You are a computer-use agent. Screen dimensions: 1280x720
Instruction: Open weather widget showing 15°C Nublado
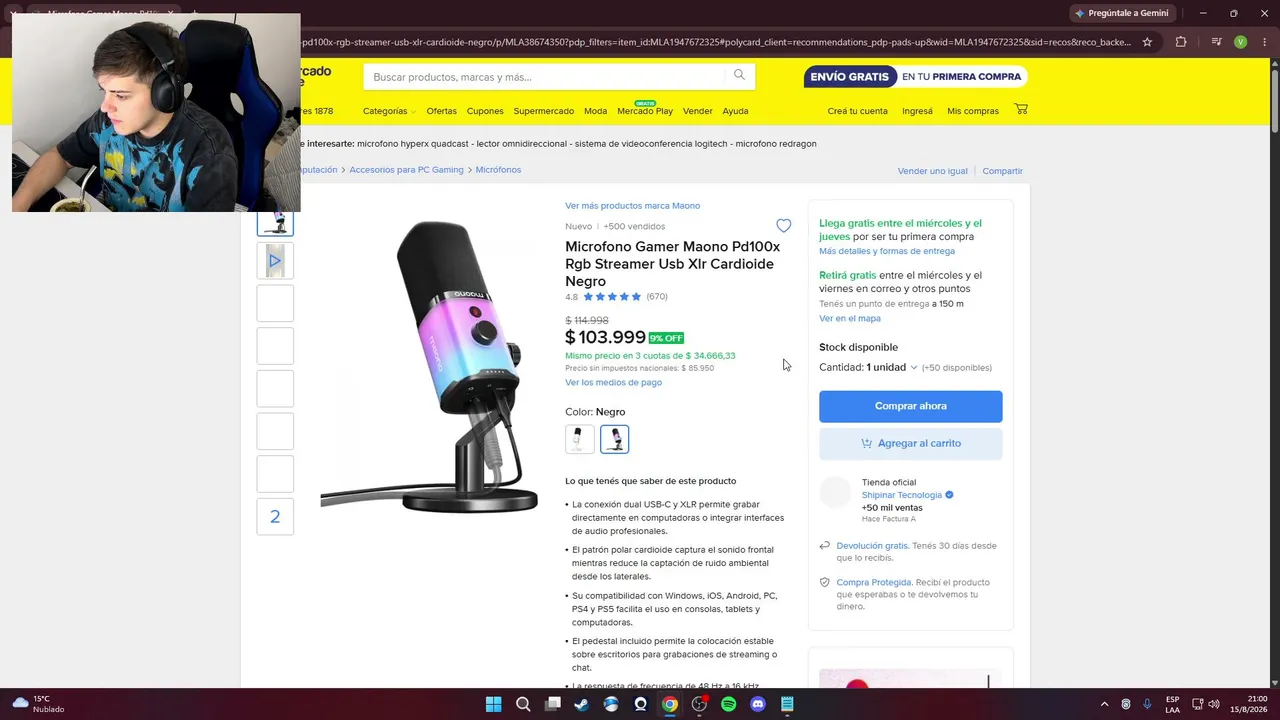point(38,704)
